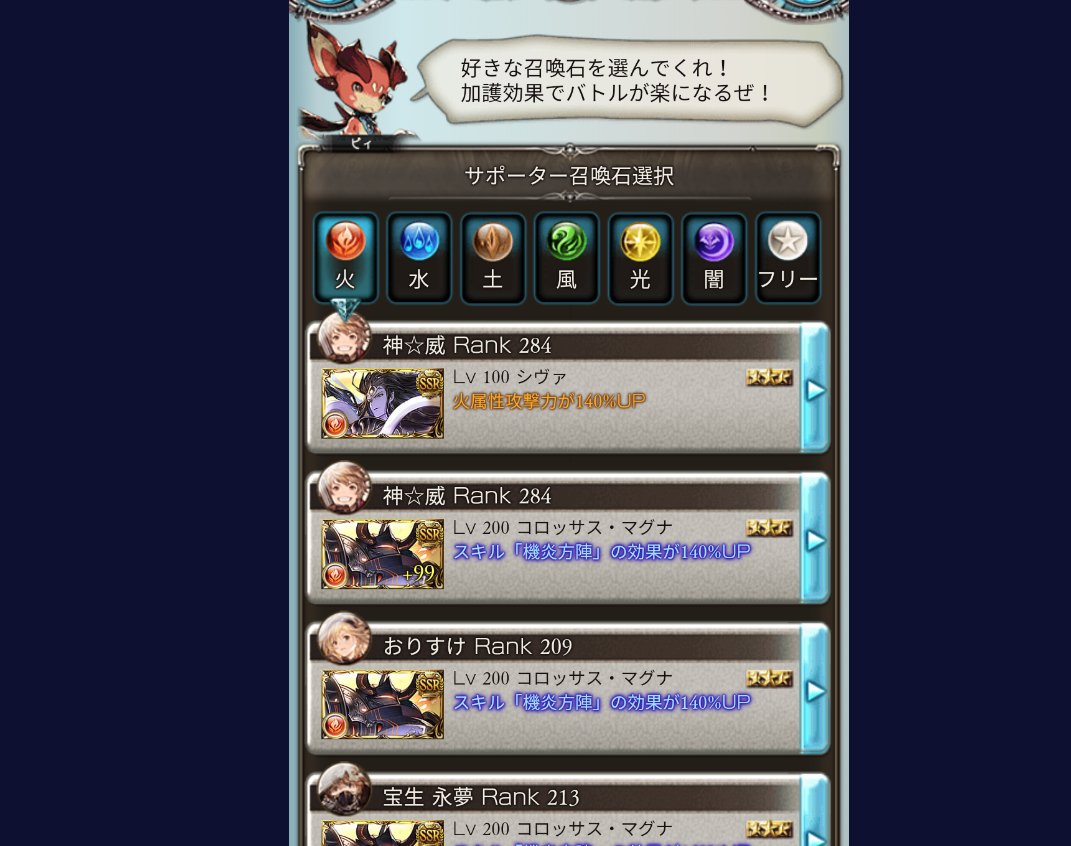Image resolution: width=1071 pixels, height=846 pixels.
Task: Pick おりすけ Rank 209 supporter entry
Action: pyautogui.click(x=568, y=689)
